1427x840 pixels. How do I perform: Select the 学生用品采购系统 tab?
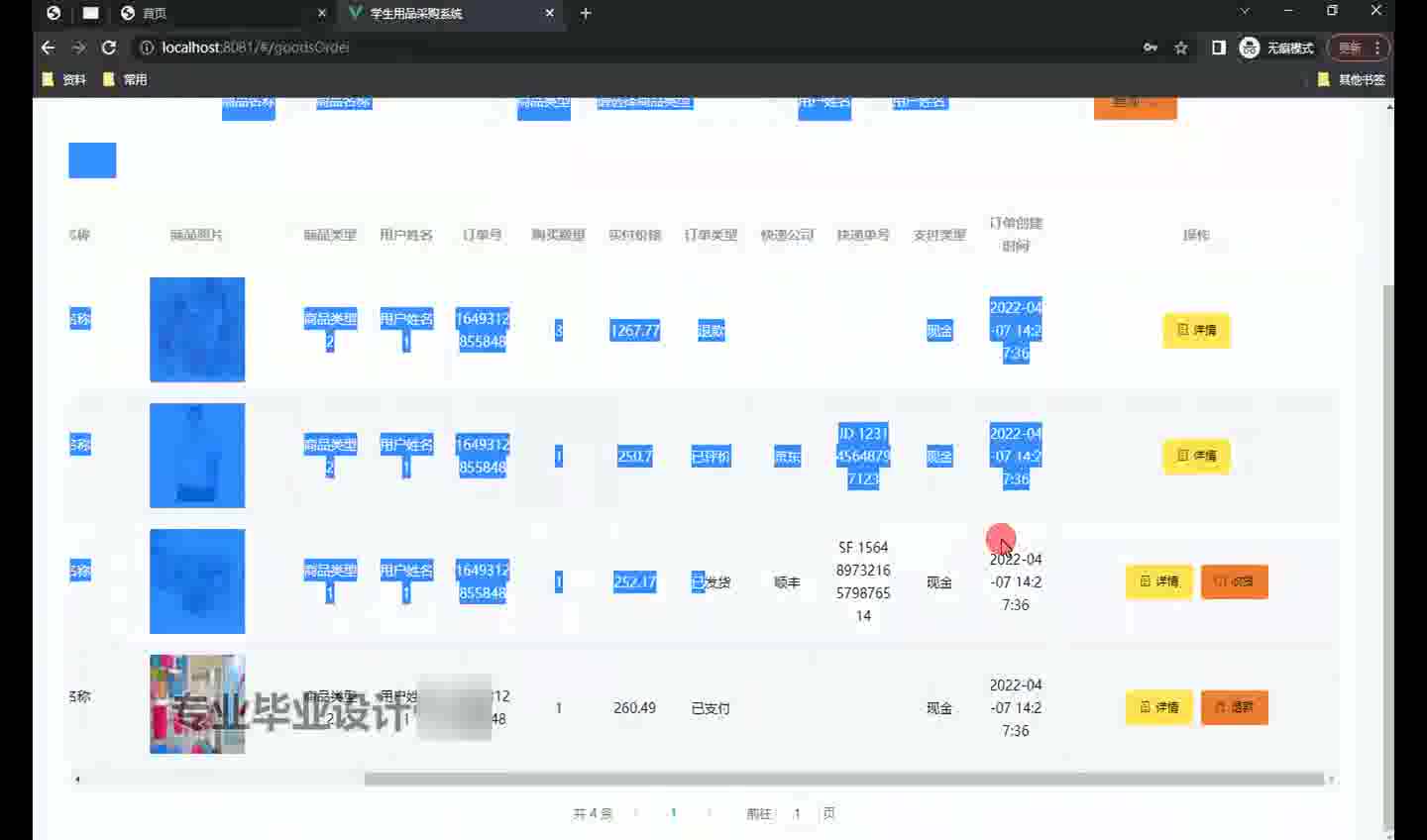(451, 13)
